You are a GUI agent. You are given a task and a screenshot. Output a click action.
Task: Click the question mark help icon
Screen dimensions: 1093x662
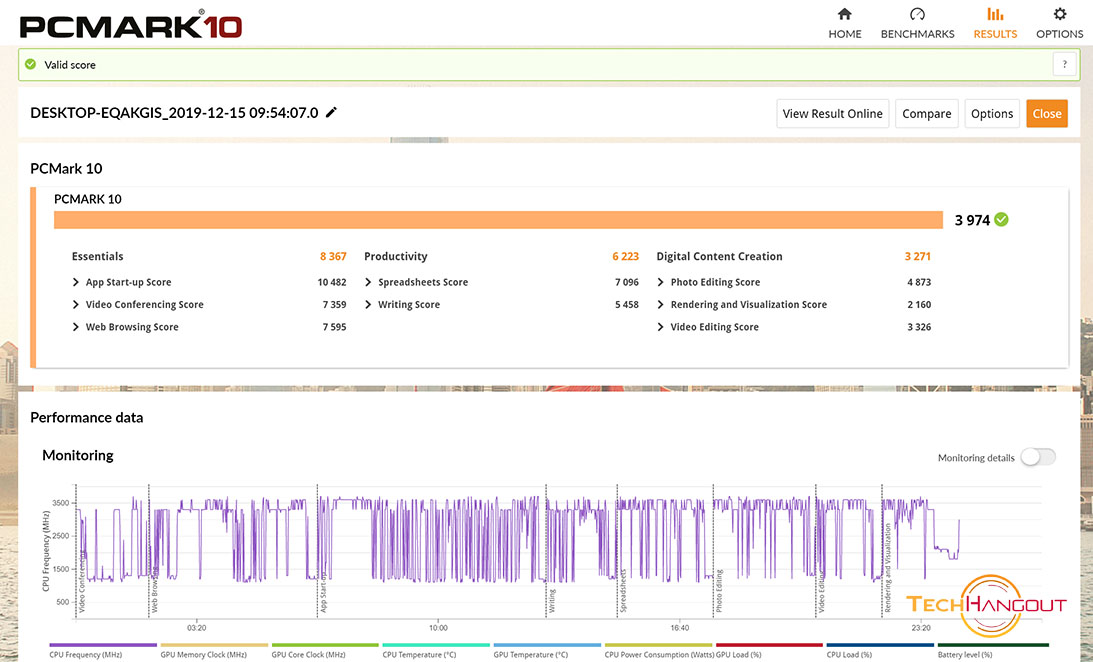coord(1064,65)
